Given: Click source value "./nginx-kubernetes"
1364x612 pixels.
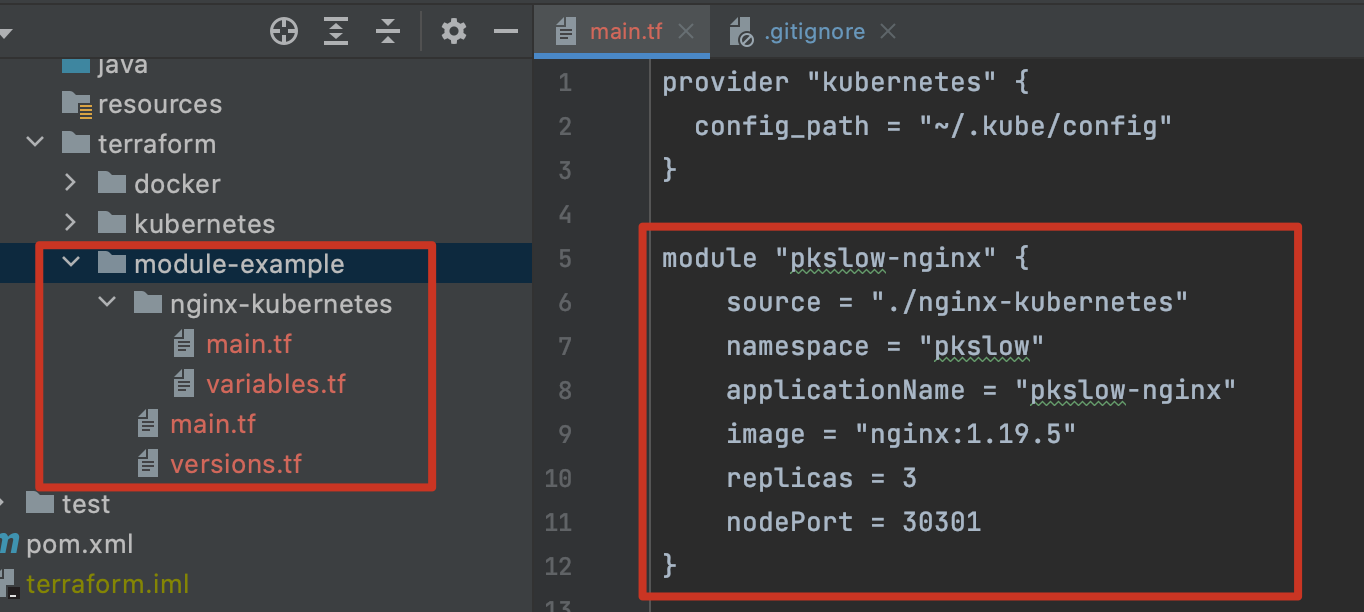Looking at the screenshot, I should click(x=1029, y=302).
